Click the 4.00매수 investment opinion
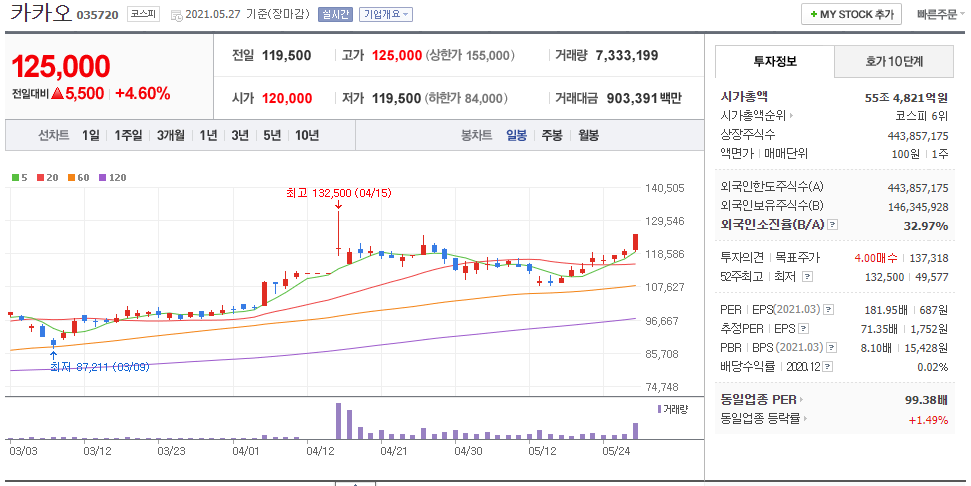The height and width of the screenshot is (486, 971). click(875, 258)
